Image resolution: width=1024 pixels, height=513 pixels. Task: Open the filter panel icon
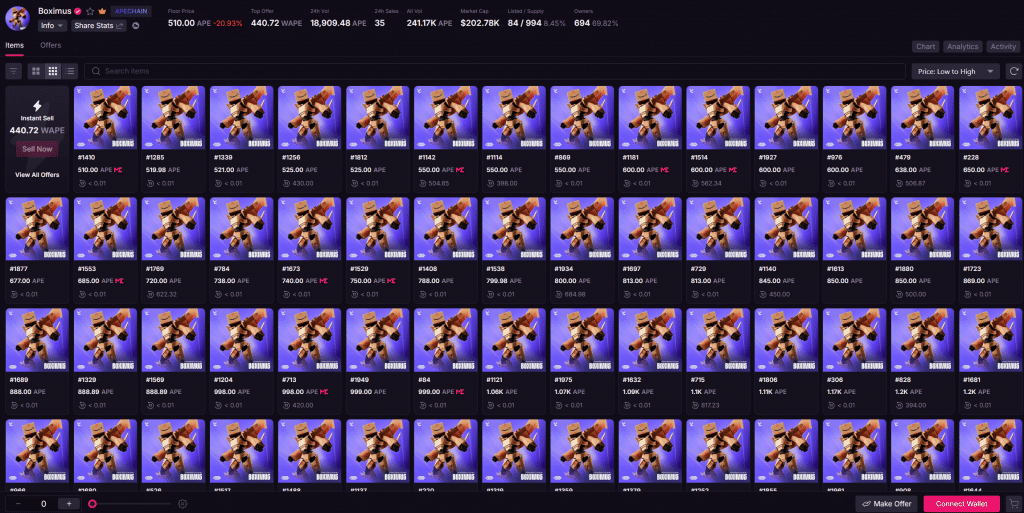(x=13, y=71)
